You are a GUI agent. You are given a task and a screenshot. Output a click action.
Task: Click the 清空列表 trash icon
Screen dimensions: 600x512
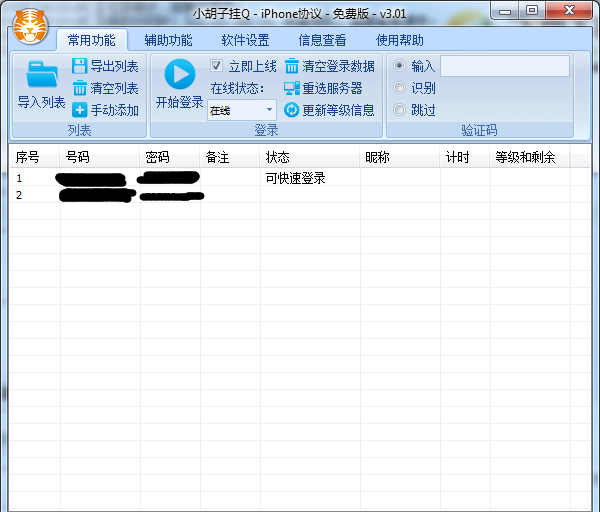point(80,88)
